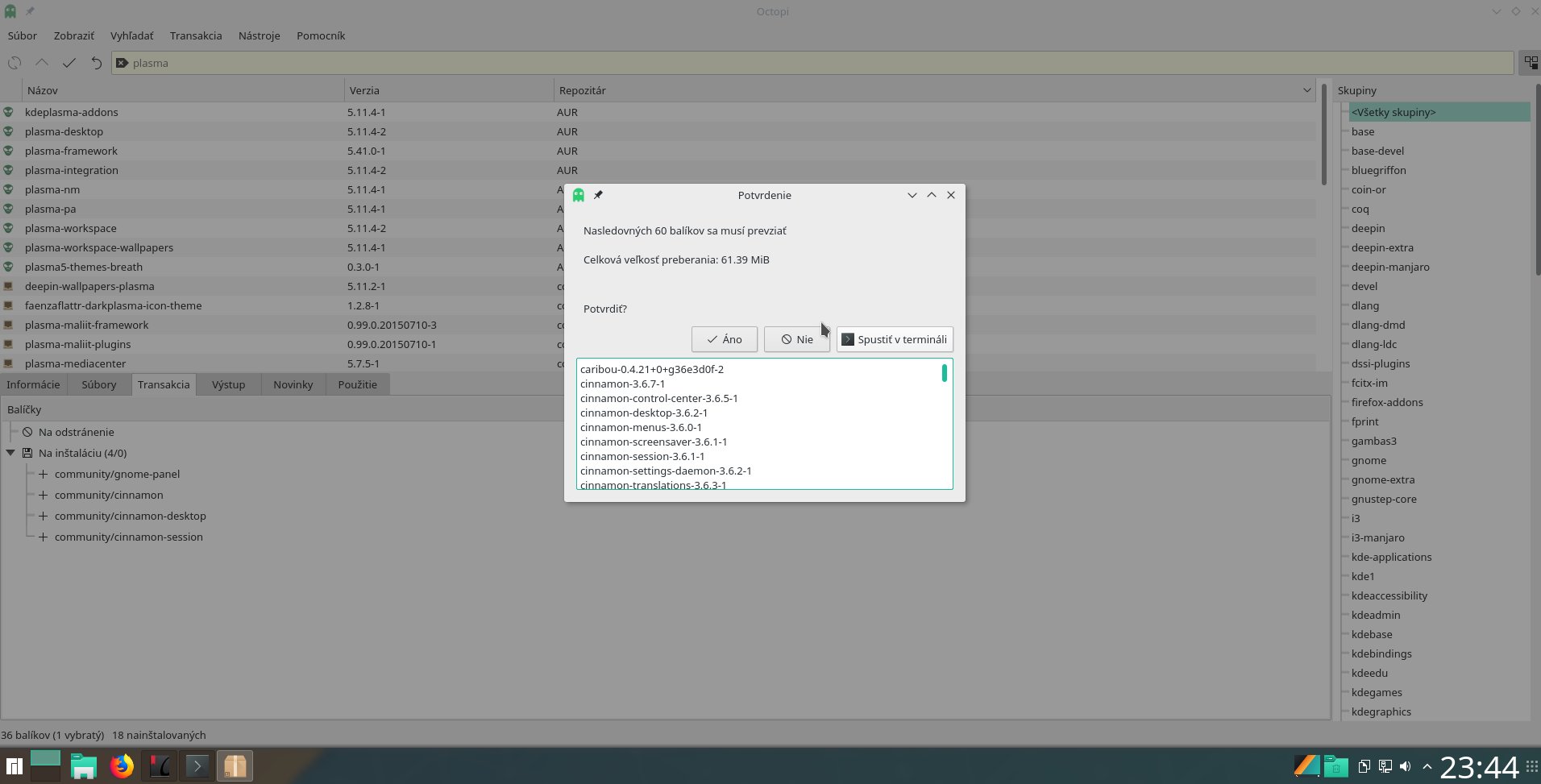Open the Nástroje menu

(x=260, y=35)
